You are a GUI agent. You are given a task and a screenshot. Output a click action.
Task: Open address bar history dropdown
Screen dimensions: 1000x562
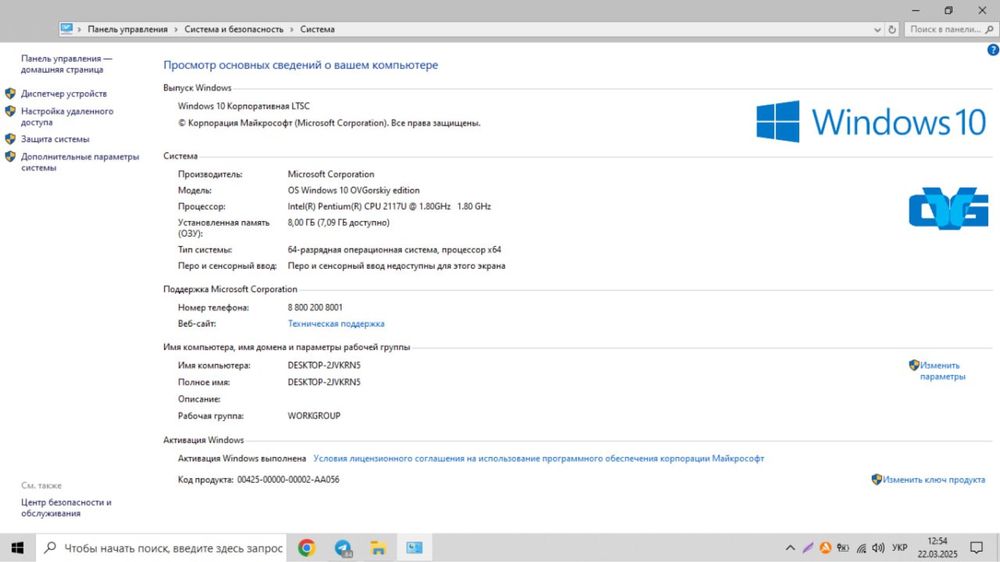tap(877, 29)
